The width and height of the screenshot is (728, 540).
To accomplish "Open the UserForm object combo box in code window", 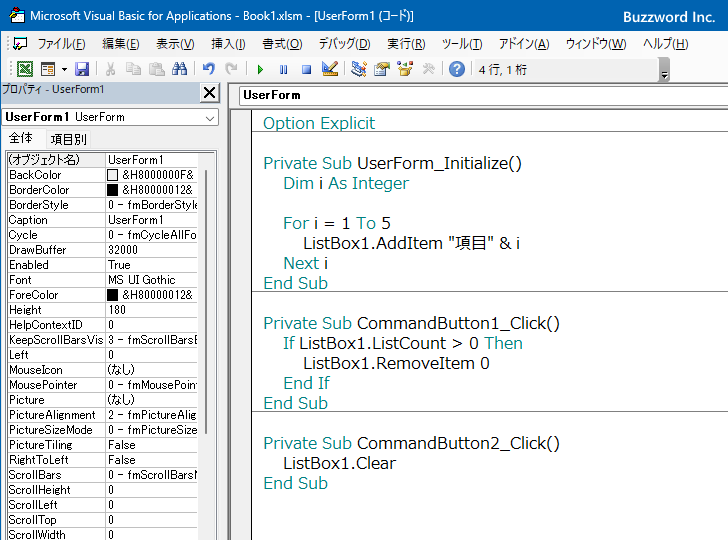I will coord(483,95).
